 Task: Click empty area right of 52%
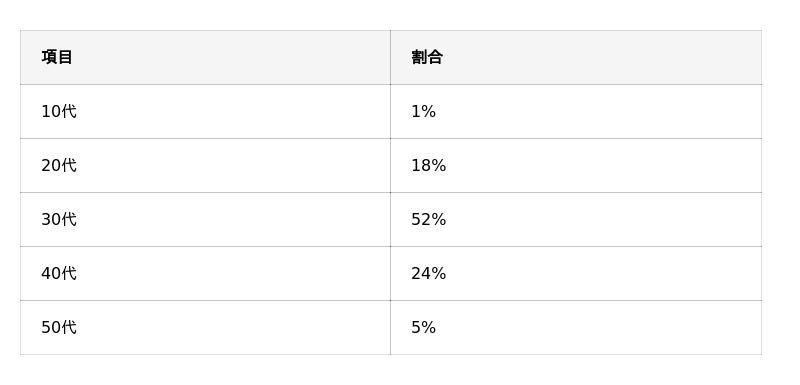coord(602,219)
